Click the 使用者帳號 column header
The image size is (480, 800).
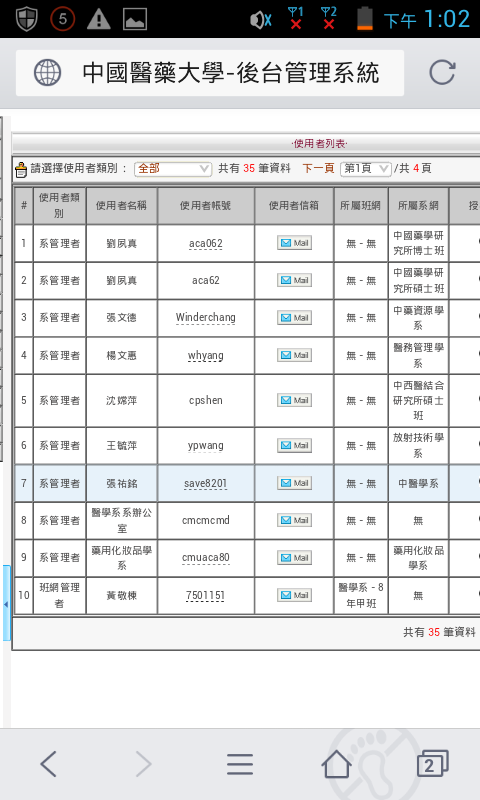click(206, 206)
